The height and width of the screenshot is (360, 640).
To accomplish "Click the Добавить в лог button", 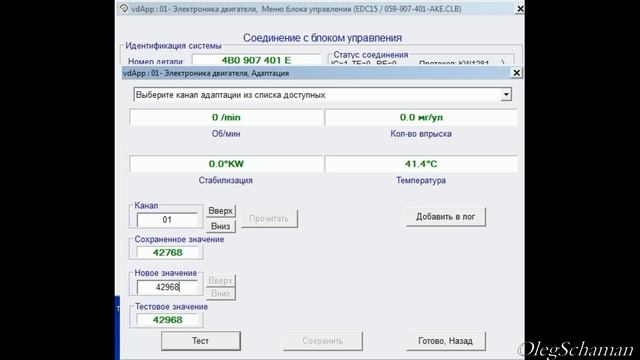I will (x=446, y=217).
